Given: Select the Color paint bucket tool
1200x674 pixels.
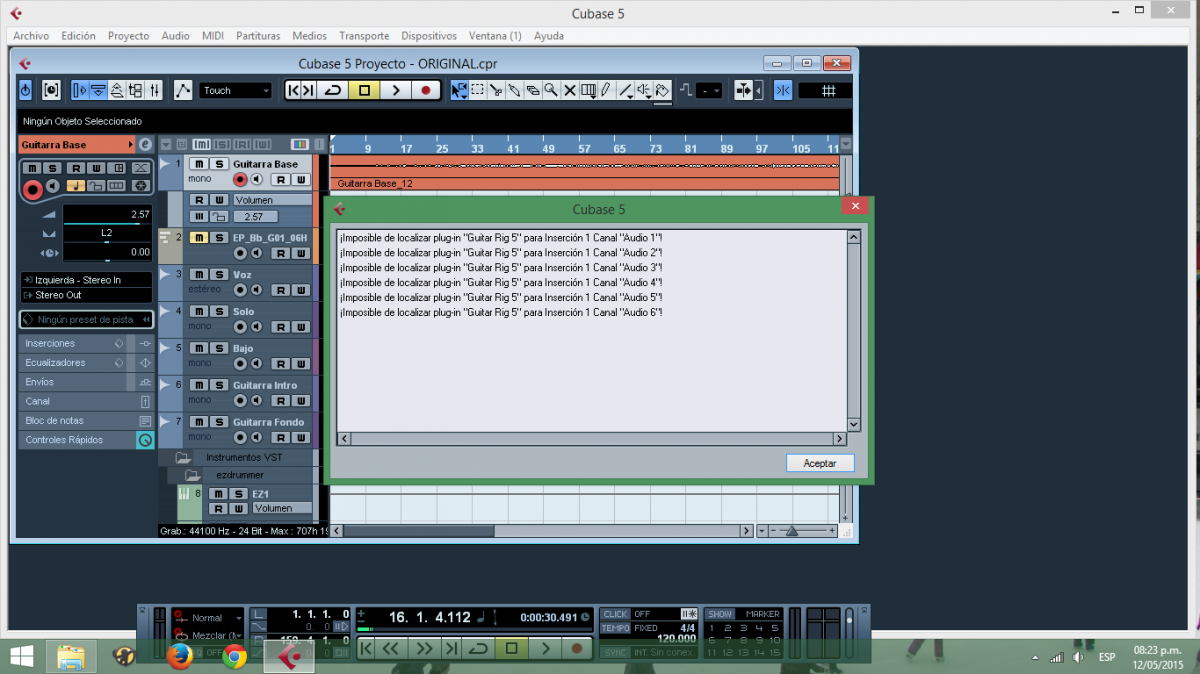Looking at the screenshot, I should tap(661, 90).
